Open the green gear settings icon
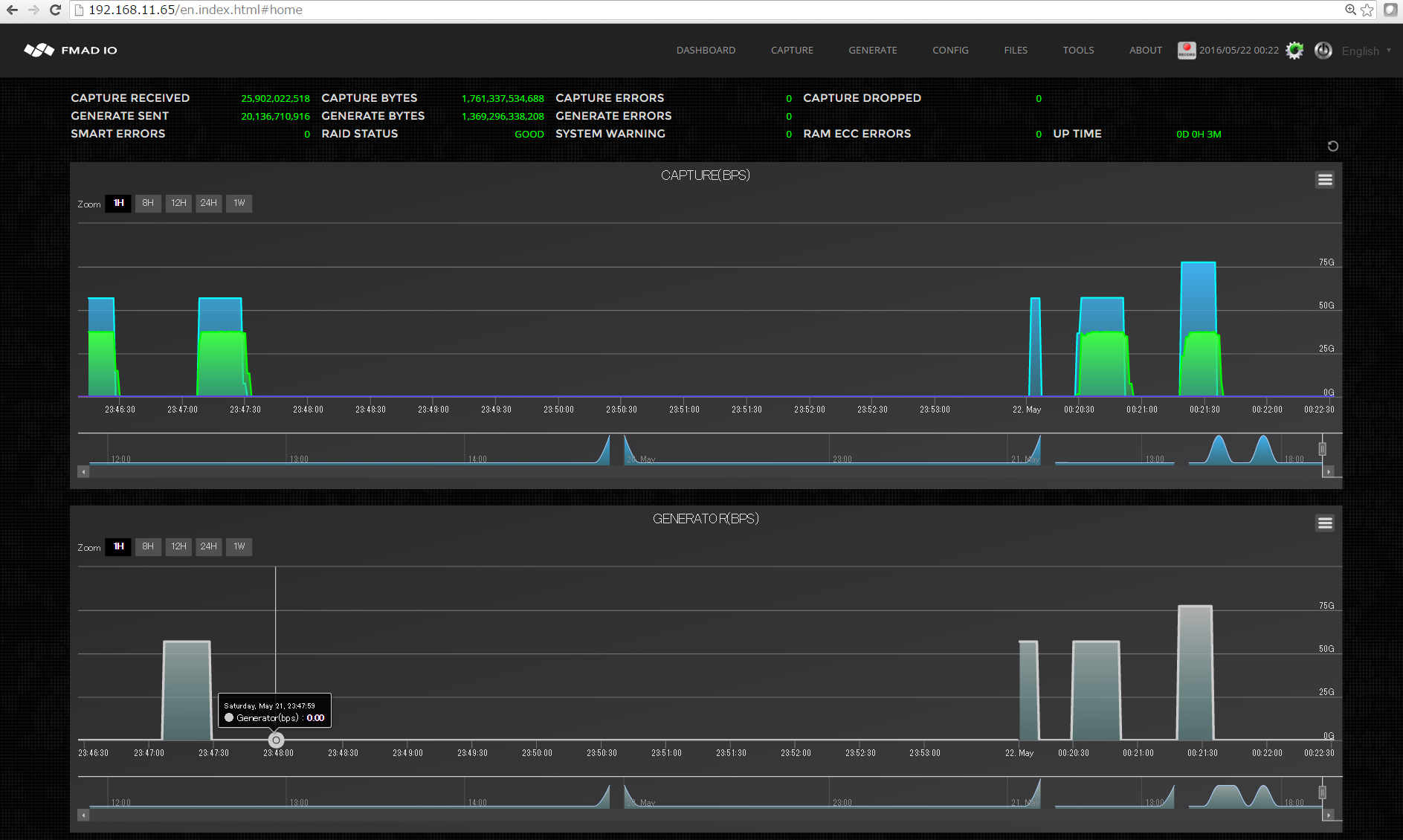The height and width of the screenshot is (840, 1403). 1294,50
